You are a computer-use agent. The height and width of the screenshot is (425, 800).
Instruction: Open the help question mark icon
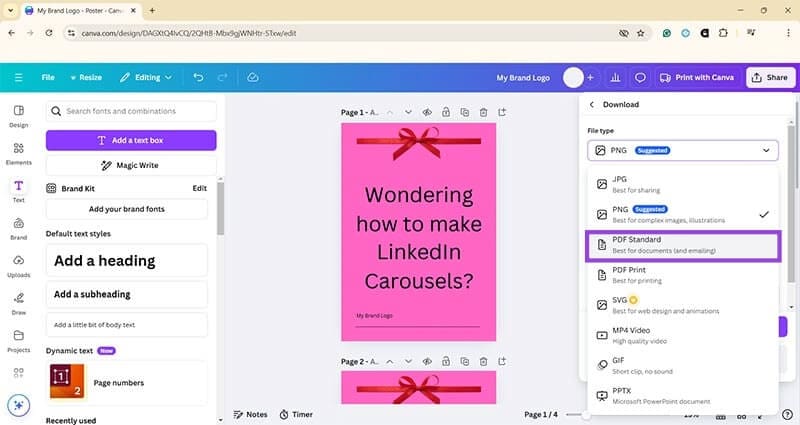click(787, 414)
